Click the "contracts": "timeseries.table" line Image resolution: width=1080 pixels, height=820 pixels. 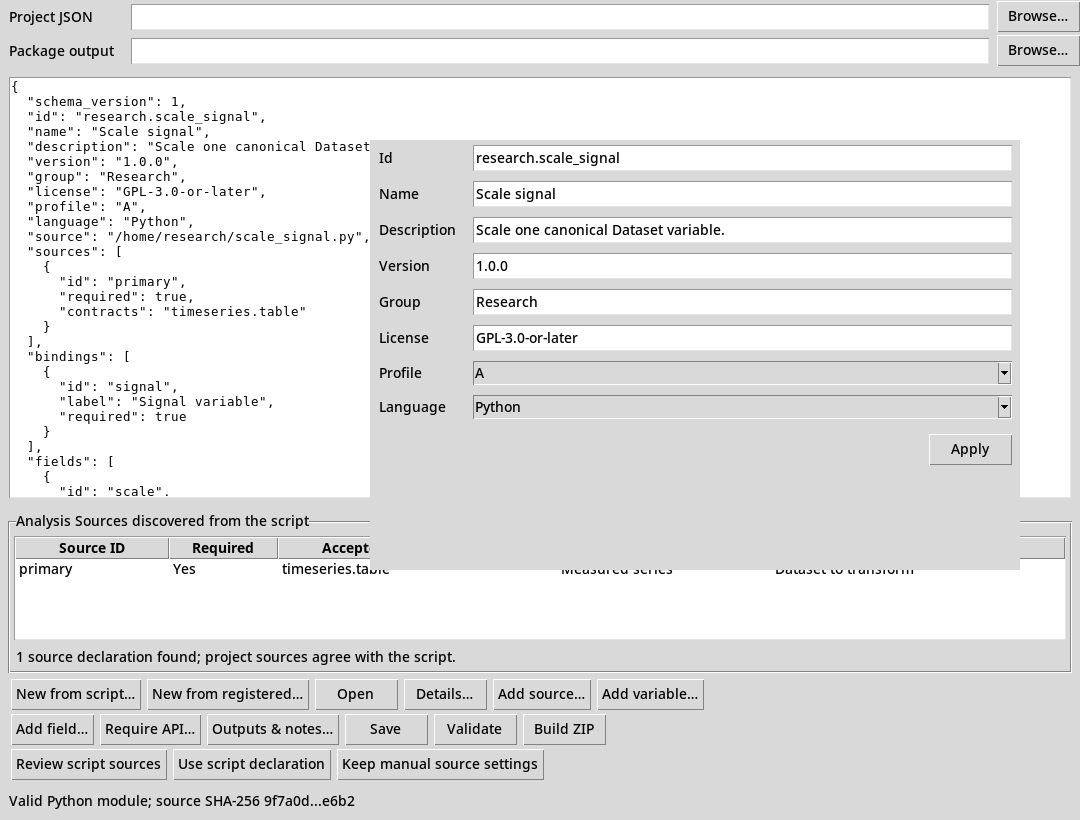pos(183,312)
